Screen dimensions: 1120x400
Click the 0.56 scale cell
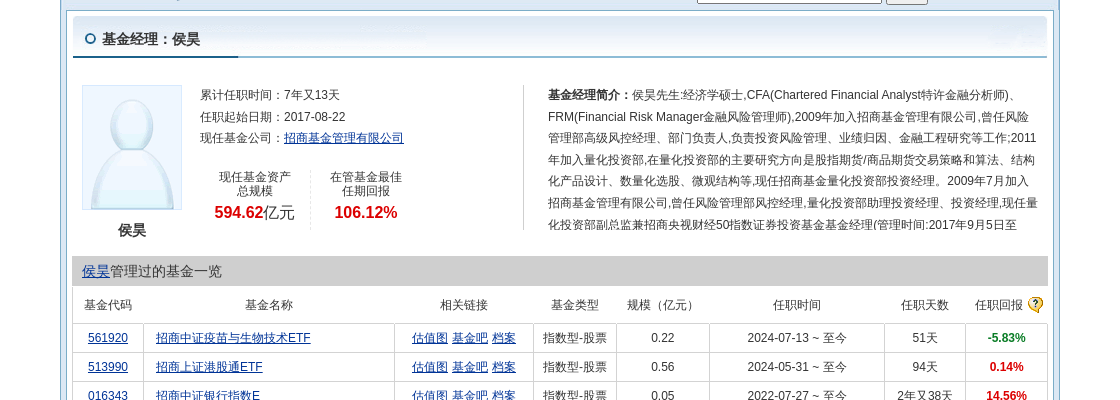coord(662,367)
